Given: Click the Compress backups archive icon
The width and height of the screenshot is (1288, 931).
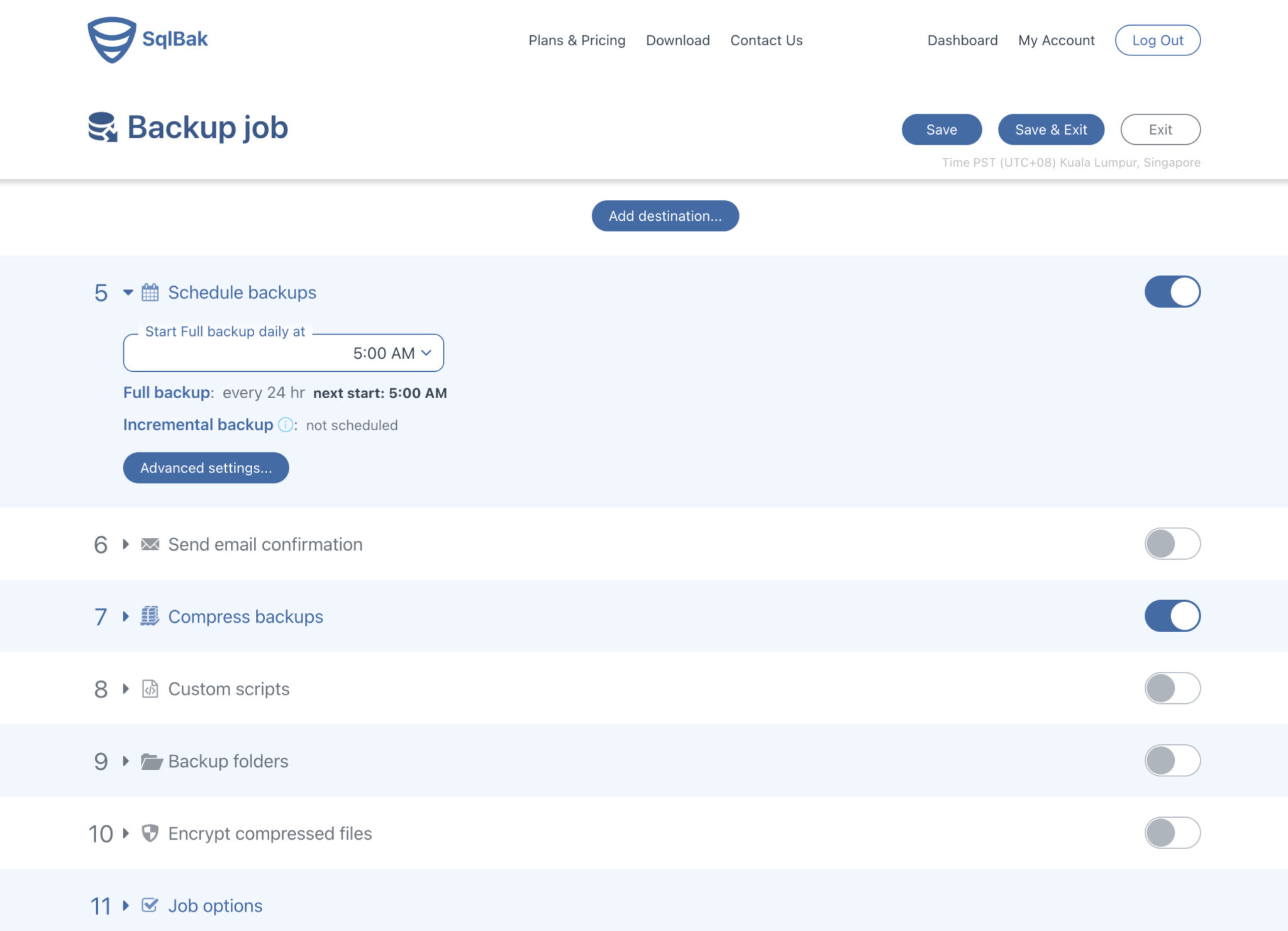Looking at the screenshot, I should [x=150, y=616].
